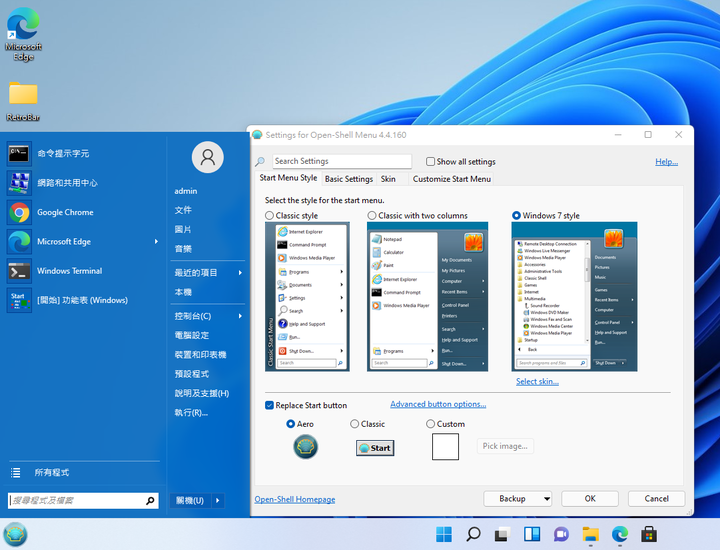Open 文件 from start menu right column

point(183,210)
